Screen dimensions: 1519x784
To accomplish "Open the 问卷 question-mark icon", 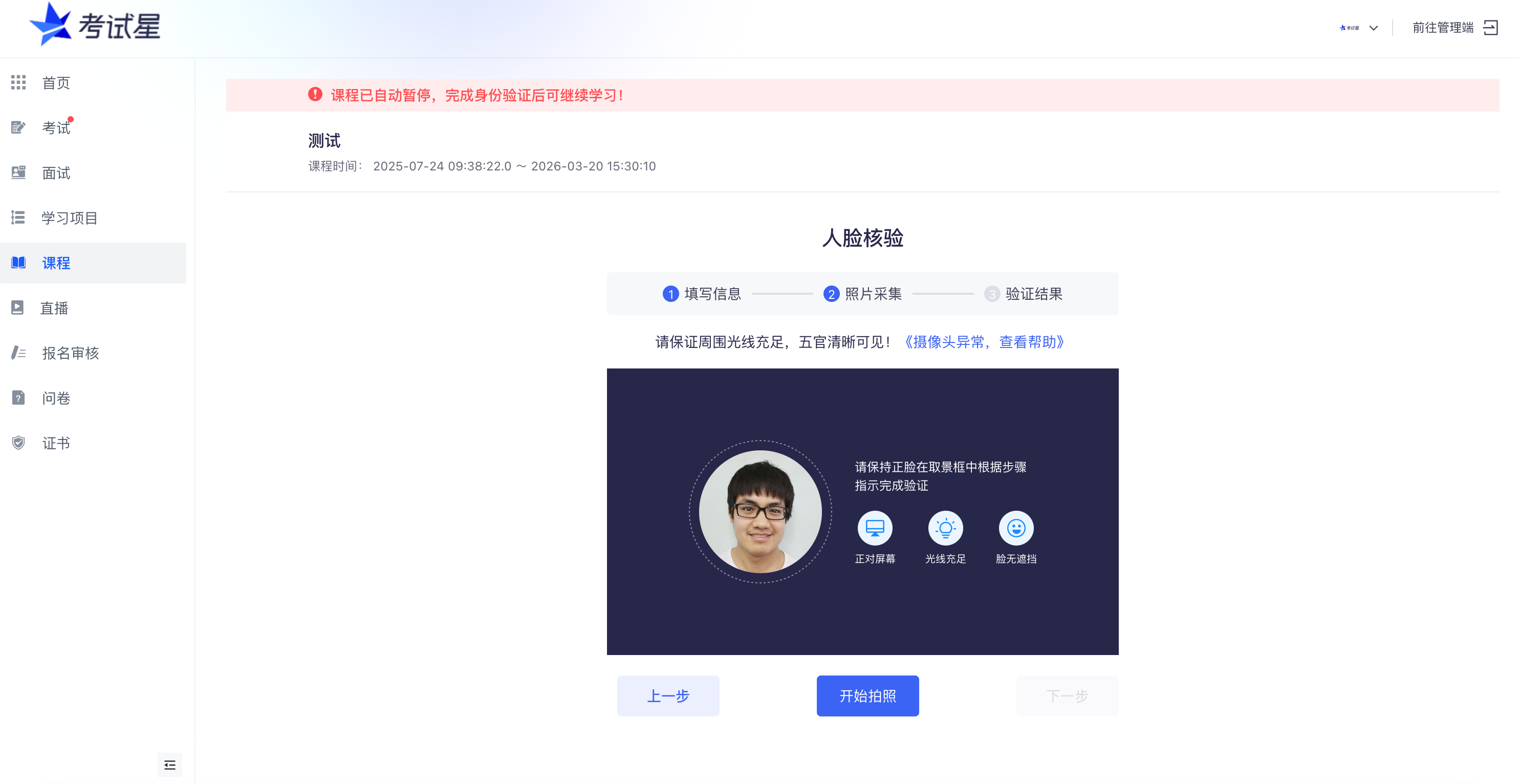I will 18,398.
